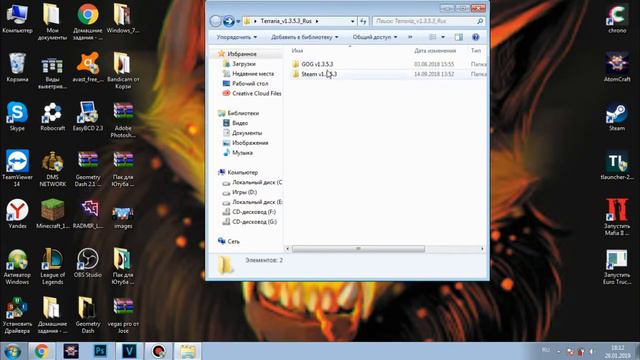Image resolution: width=640 pixels, height=360 pixels.
Task: Open the Музыка library
Action: coord(242,153)
